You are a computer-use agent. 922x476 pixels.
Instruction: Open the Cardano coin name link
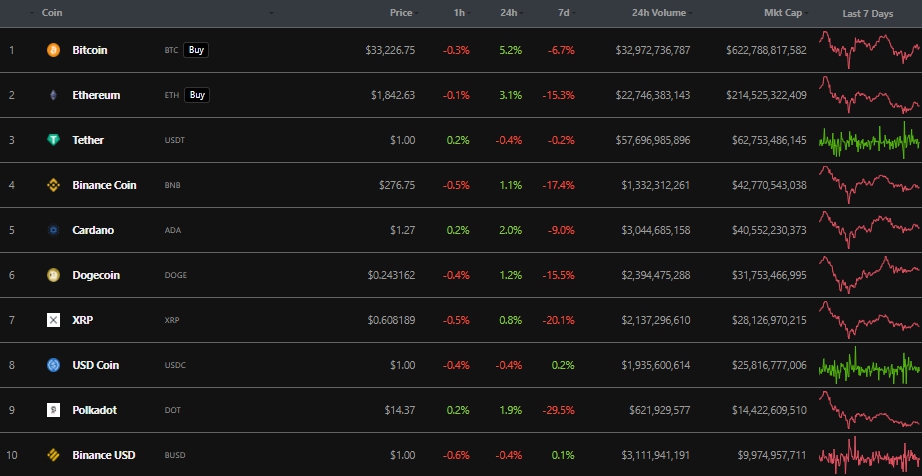[93, 230]
